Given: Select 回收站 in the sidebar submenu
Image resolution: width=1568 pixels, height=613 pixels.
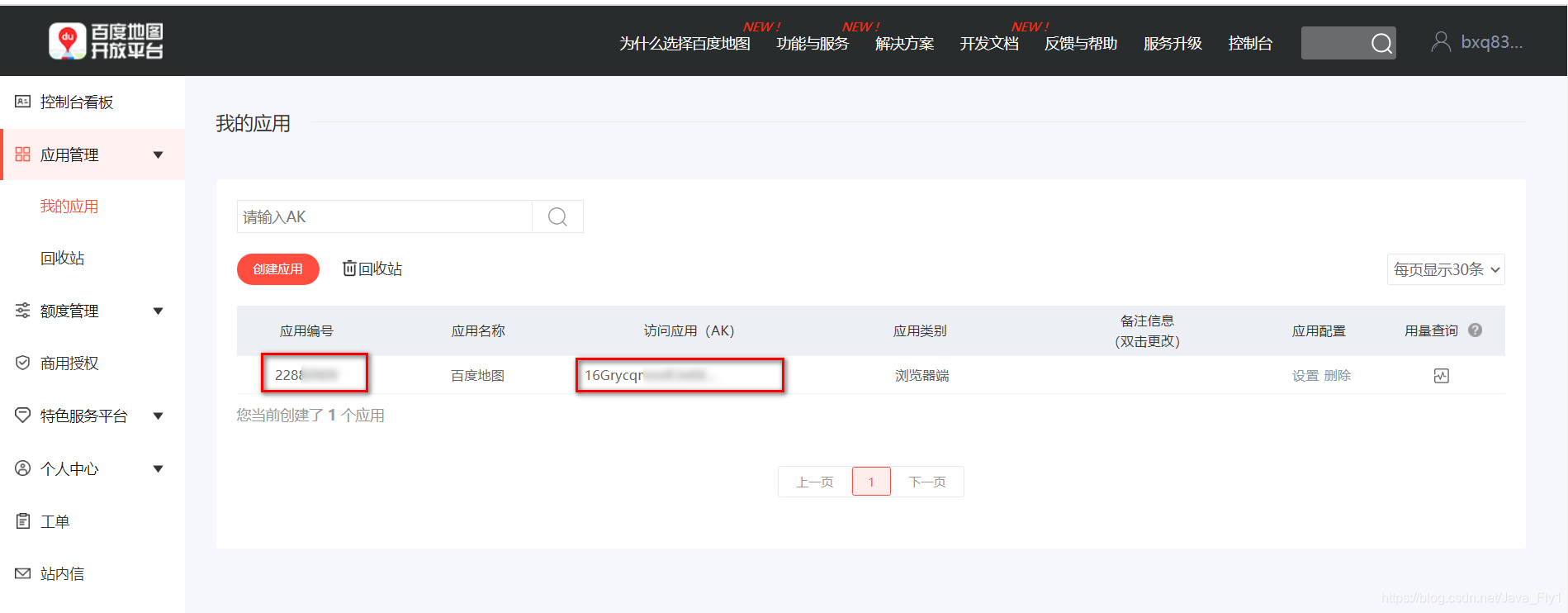Looking at the screenshot, I should [x=63, y=259].
